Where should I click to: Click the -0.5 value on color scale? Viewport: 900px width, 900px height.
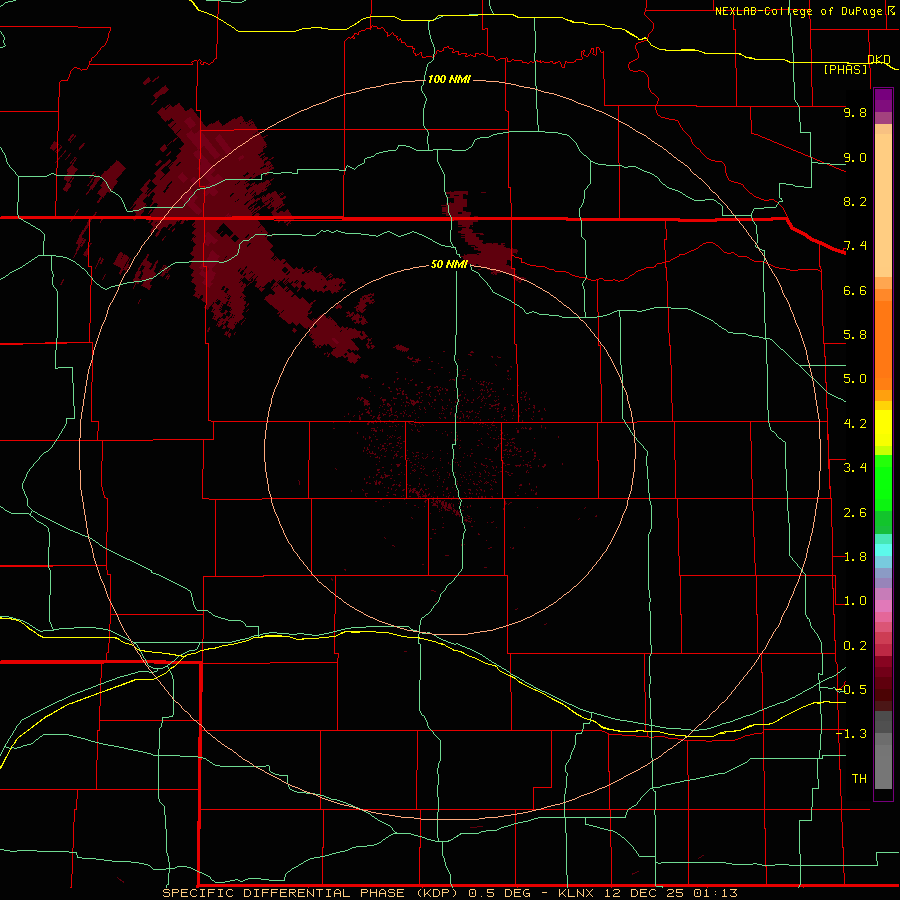tap(851, 690)
